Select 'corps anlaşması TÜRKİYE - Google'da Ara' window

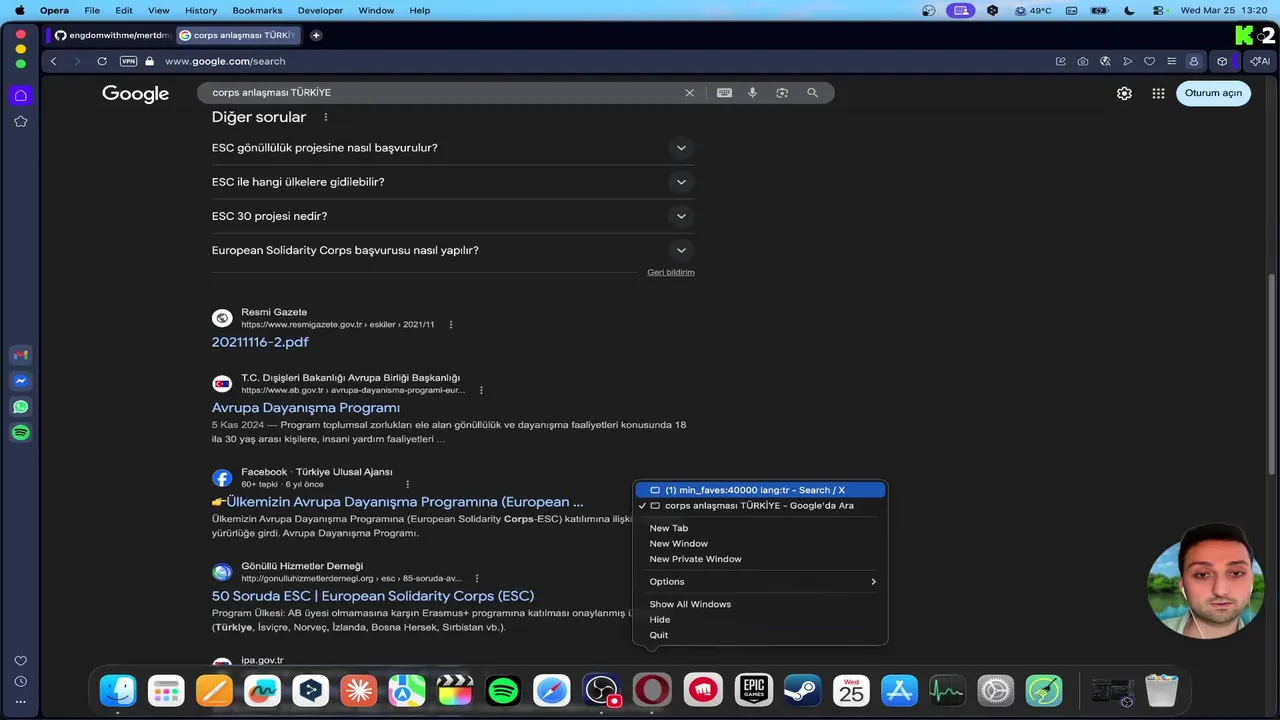[760, 506]
